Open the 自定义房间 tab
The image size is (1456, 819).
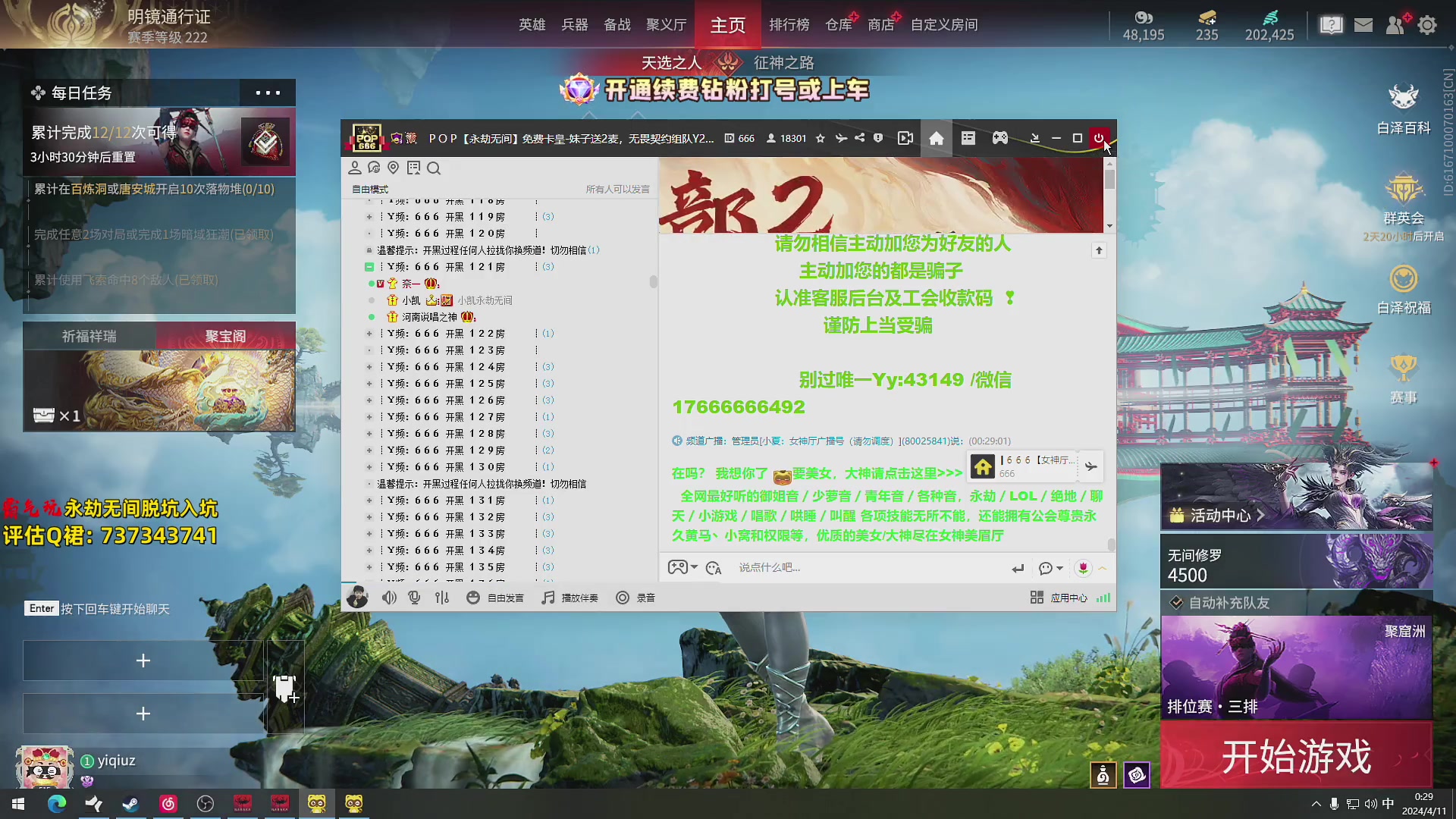click(944, 24)
